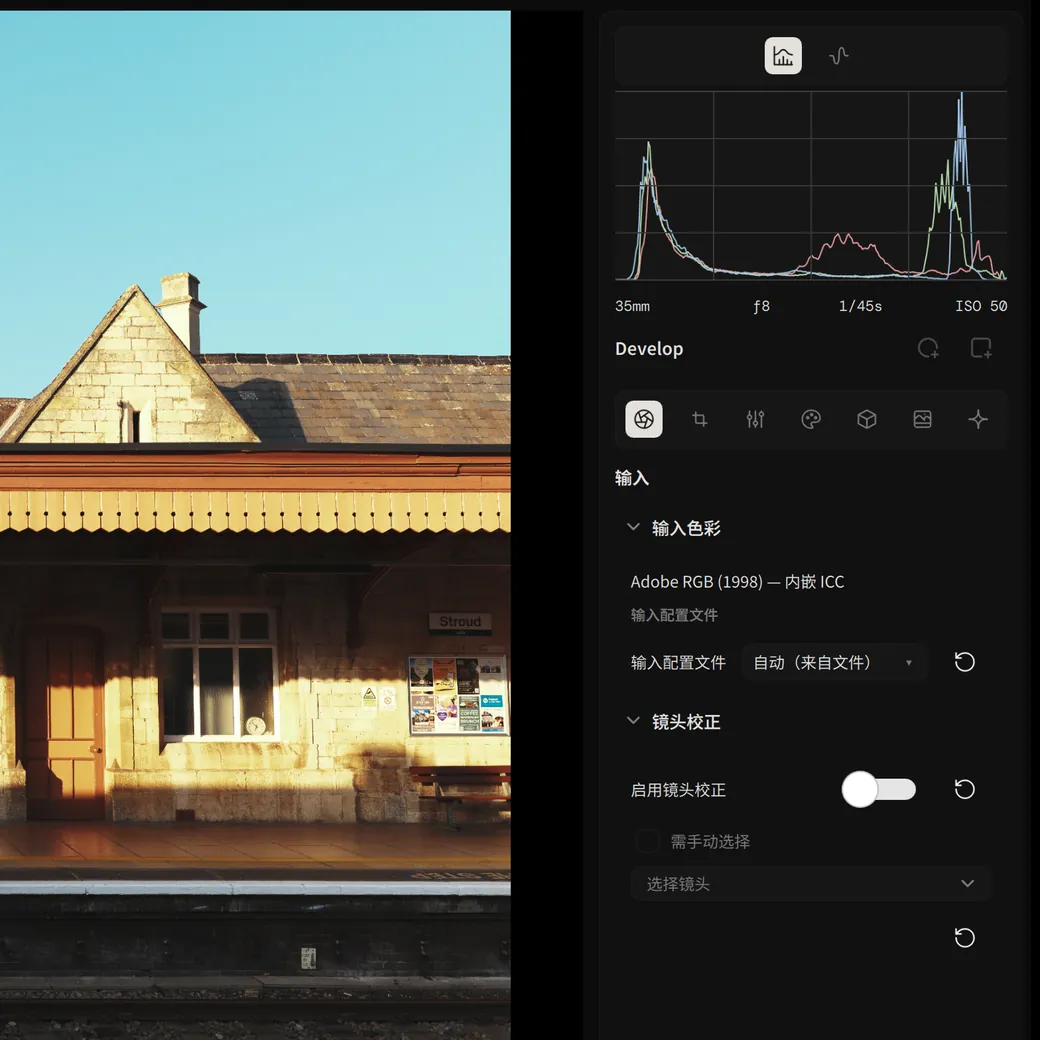Screen dimensions: 1040x1040
Task: Open the 3D cube LUT tab
Action: pyautogui.click(x=866, y=419)
